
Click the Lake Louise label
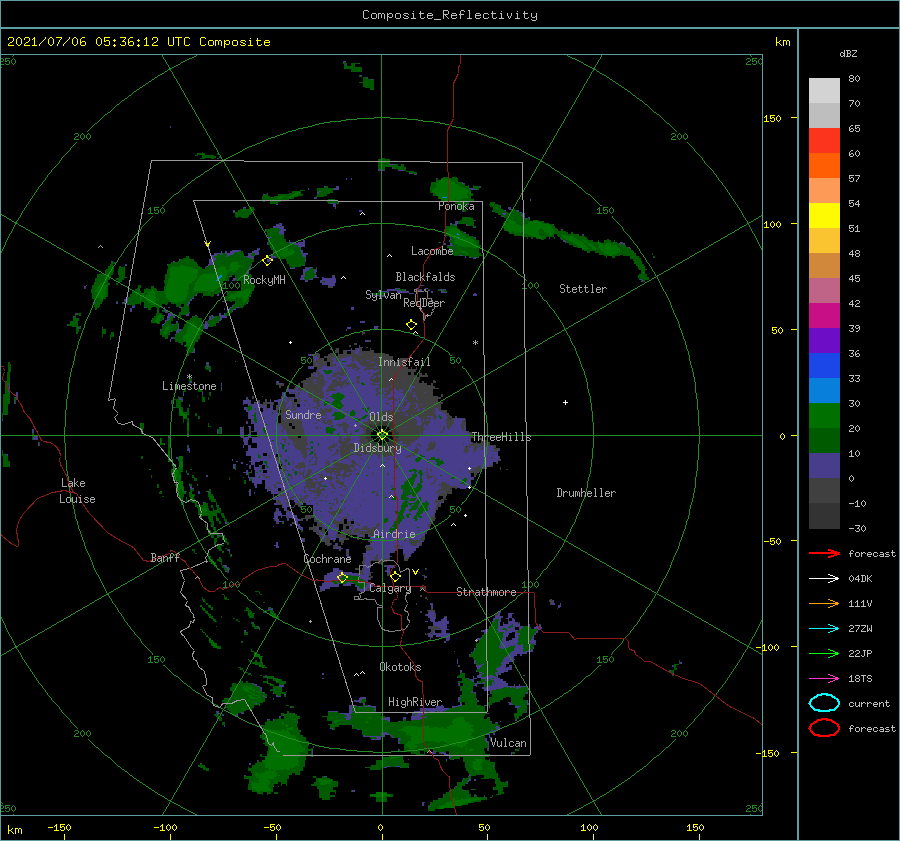77,491
